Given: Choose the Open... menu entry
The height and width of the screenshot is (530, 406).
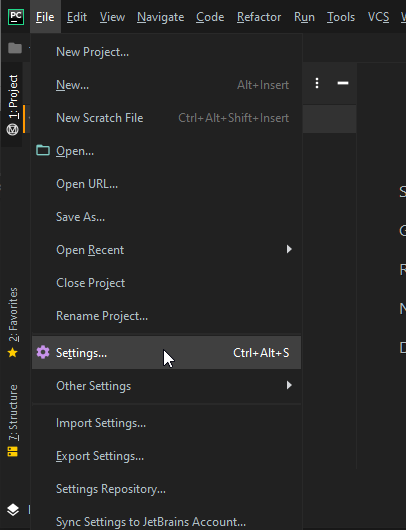Looking at the screenshot, I should [166, 151].
